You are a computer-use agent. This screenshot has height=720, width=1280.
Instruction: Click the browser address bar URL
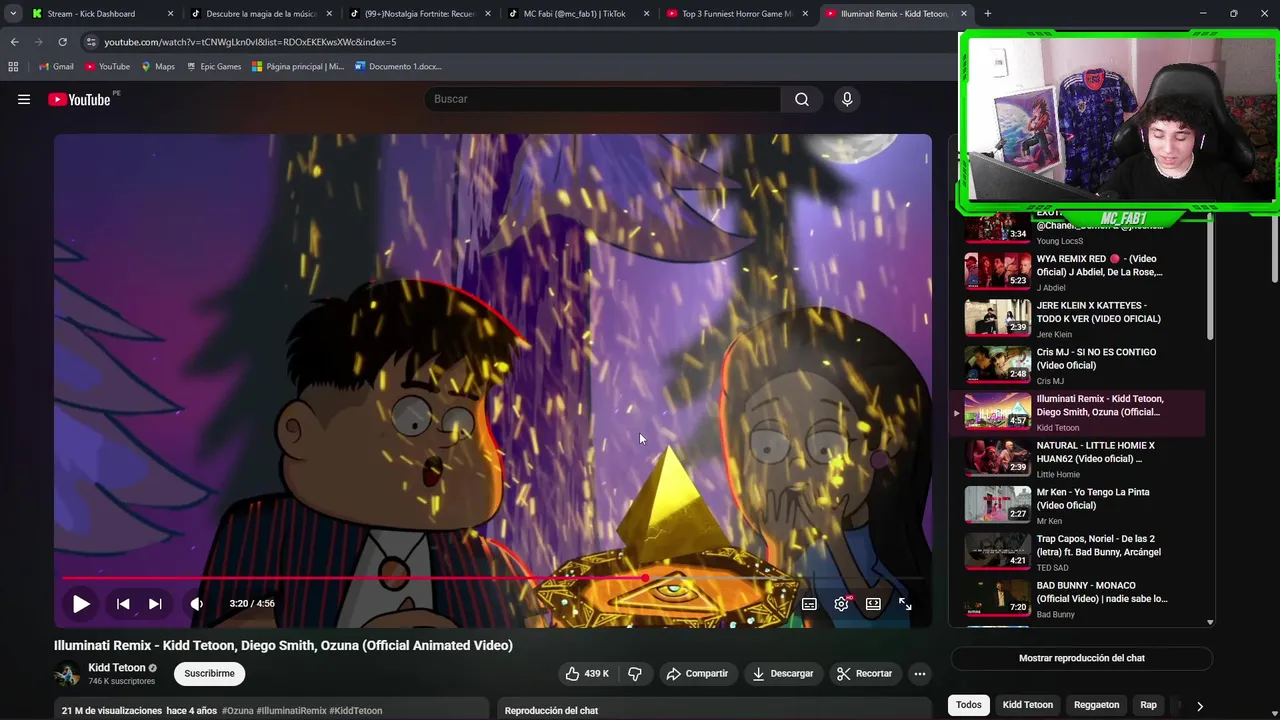pyautogui.click(x=250, y=42)
